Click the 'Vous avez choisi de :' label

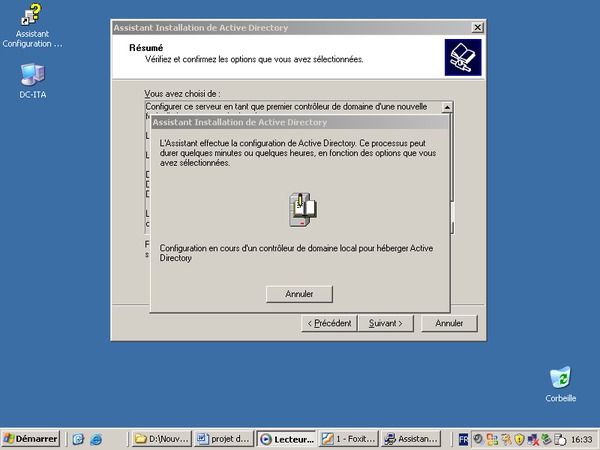(x=182, y=94)
